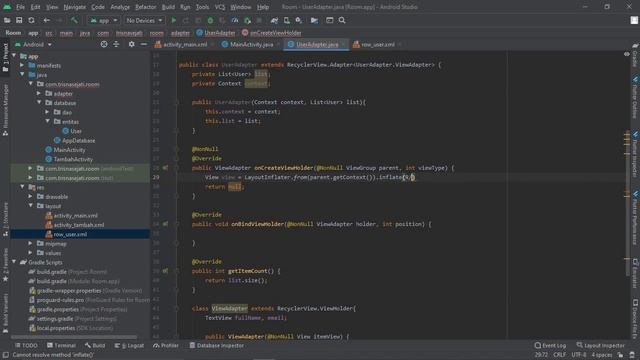Image resolution: width=640 pixels, height=360 pixels.
Task: Click the Debug app bug icon
Action: (210, 20)
